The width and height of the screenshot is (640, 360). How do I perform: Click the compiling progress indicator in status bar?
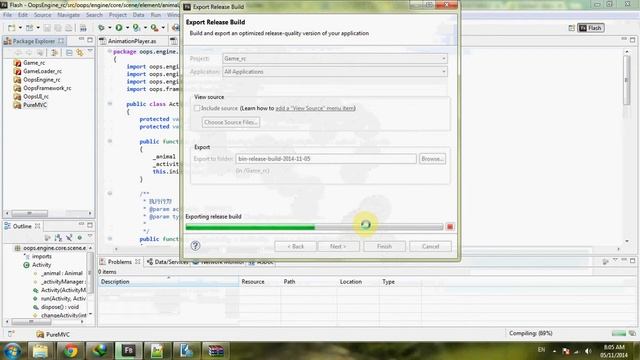coord(619,333)
